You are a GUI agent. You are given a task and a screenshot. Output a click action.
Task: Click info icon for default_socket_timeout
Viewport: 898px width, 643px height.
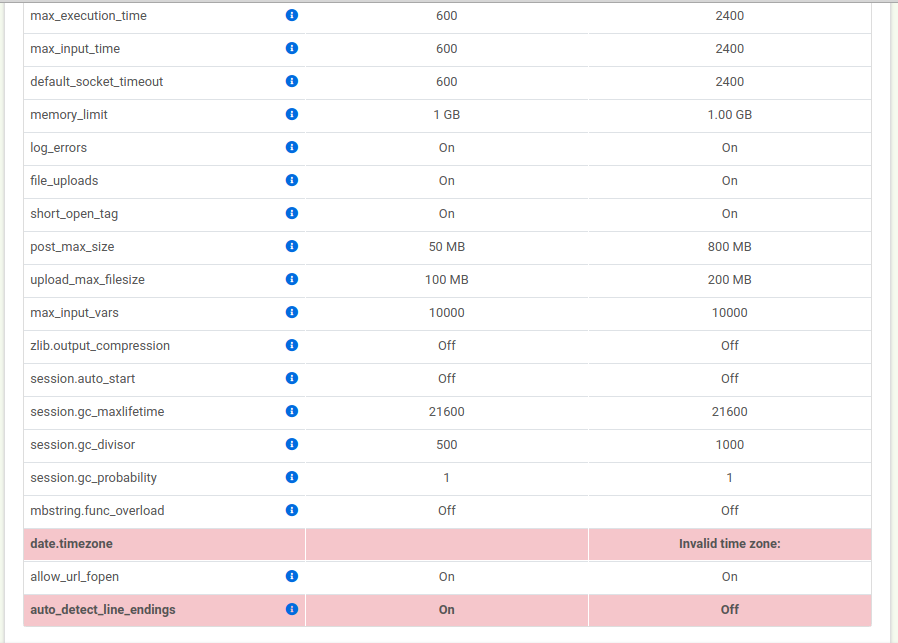(x=292, y=81)
